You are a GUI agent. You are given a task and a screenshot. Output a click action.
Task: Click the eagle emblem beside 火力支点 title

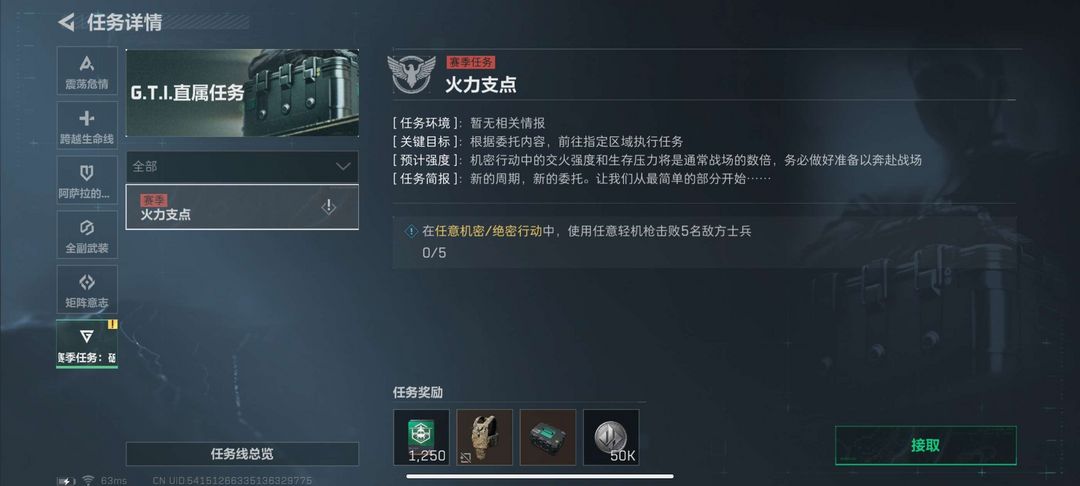[411, 74]
